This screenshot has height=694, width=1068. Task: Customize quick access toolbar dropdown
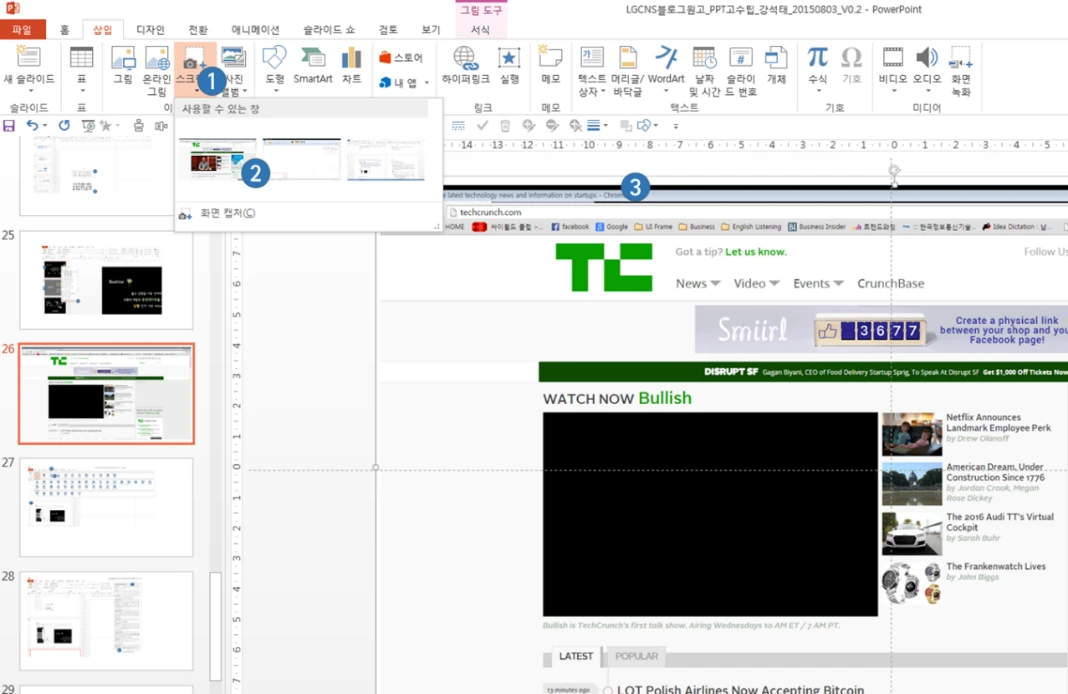(676, 126)
